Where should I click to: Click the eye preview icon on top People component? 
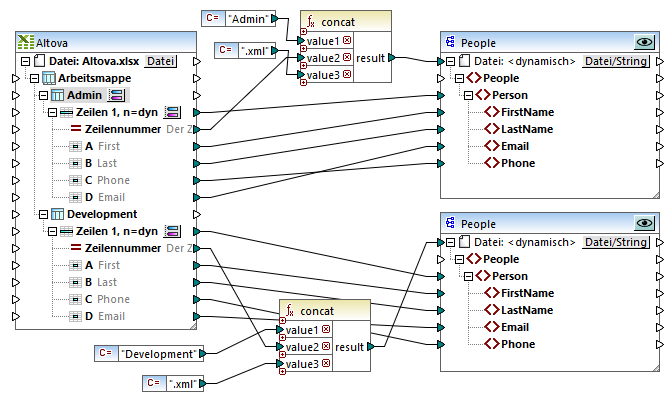tap(645, 43)
